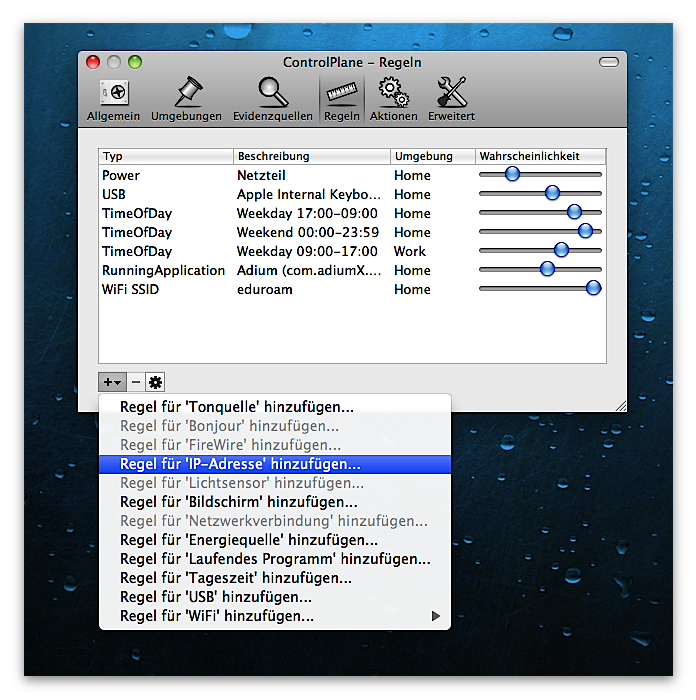Choose 'Tageszeit' rule menu entry

(x=275, y=578)
